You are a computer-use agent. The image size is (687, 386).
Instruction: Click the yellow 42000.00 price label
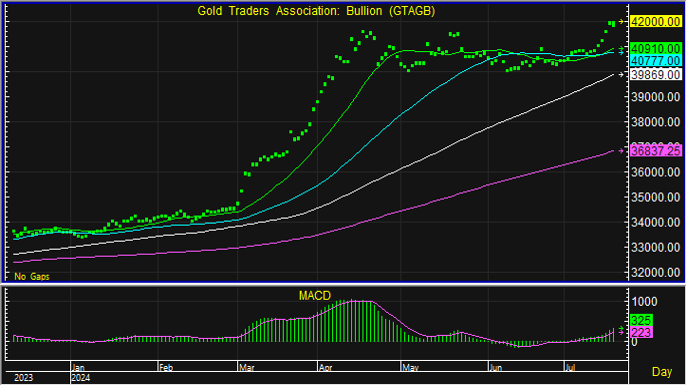pos(655,21)
